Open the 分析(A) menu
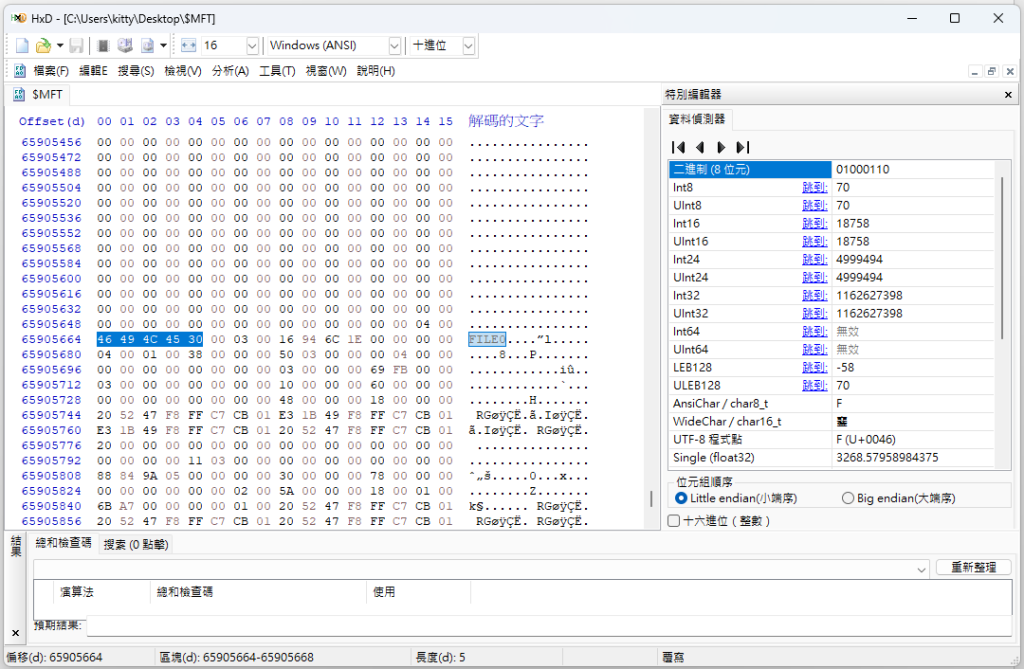 pyautogui.click(x=231, y=71)
